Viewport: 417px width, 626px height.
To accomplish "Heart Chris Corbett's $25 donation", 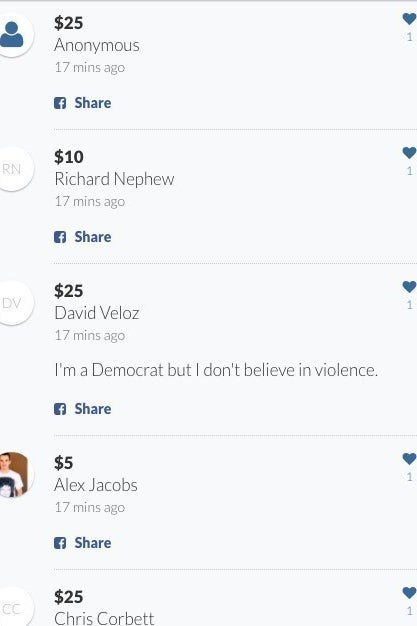I will click(409, 592).
